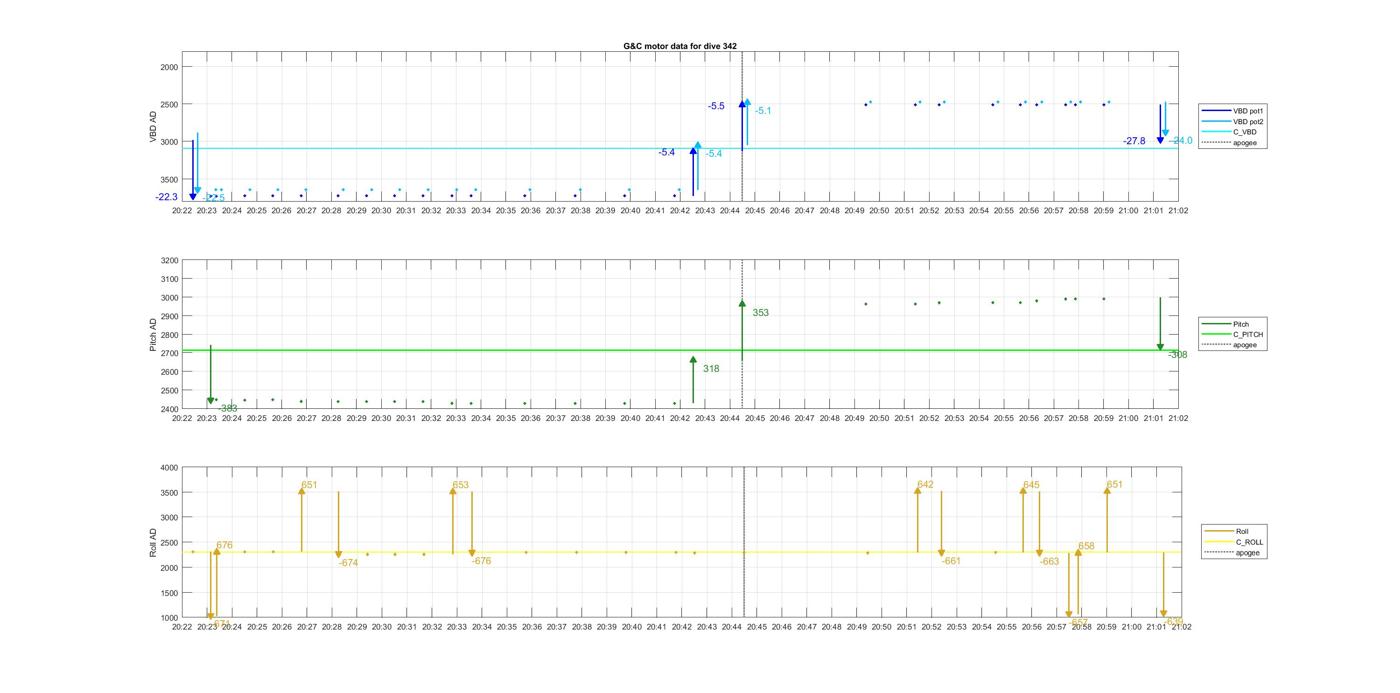Click the "653" roll annotation

(x=461, y=485)
